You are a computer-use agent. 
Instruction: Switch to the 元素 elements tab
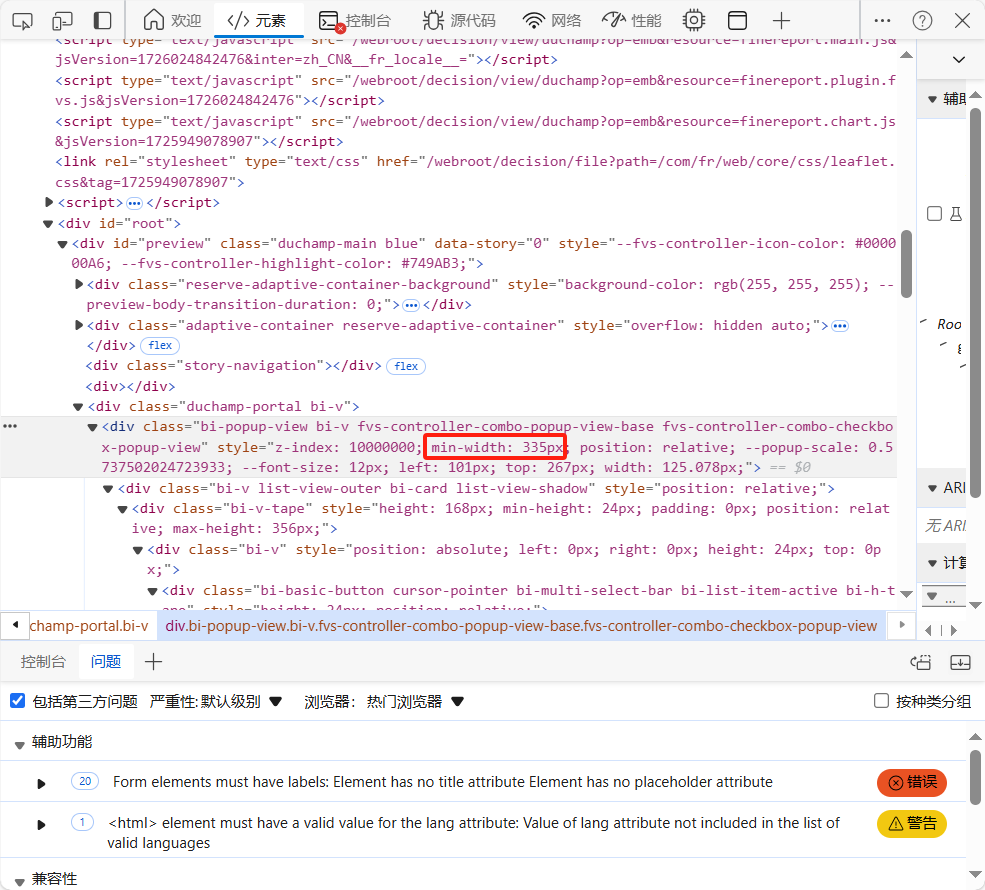point(257,21)
